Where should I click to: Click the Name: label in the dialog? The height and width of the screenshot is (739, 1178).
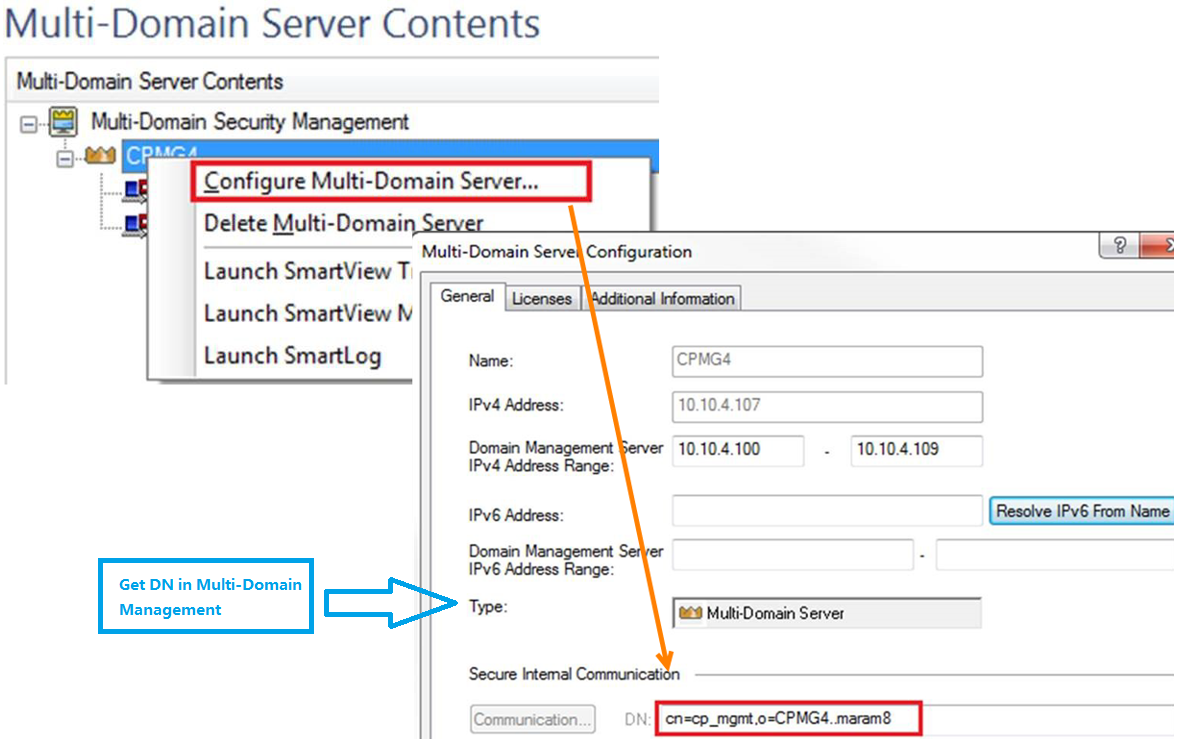coord(491,360)
